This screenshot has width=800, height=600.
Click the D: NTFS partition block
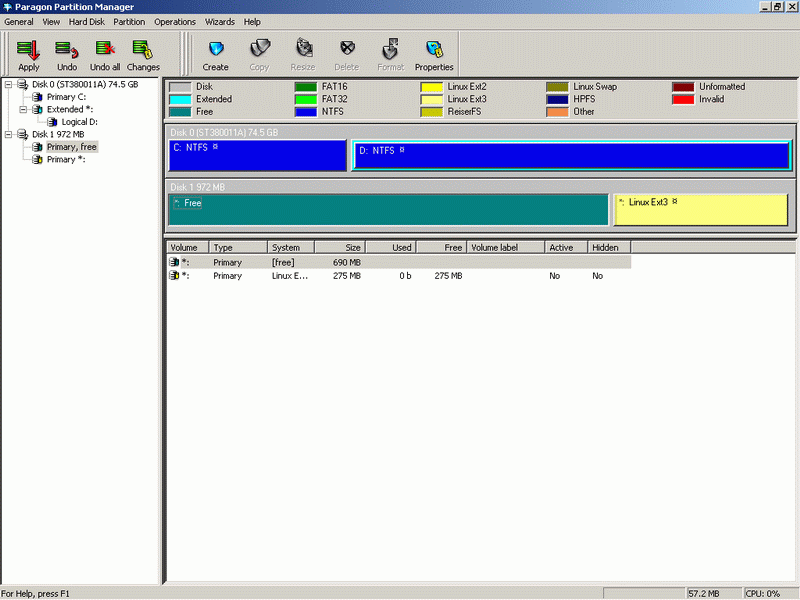[571, 156]
